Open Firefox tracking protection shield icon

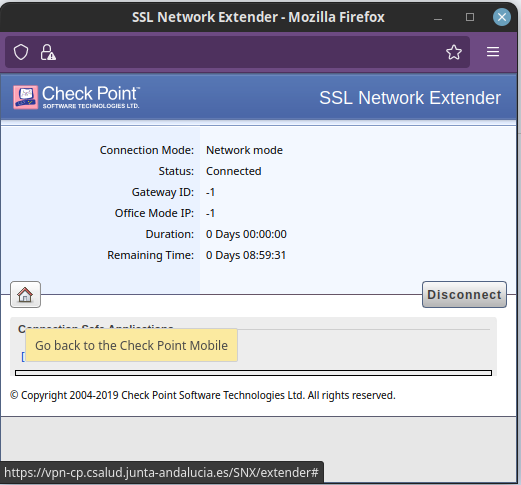pos(21,52)
